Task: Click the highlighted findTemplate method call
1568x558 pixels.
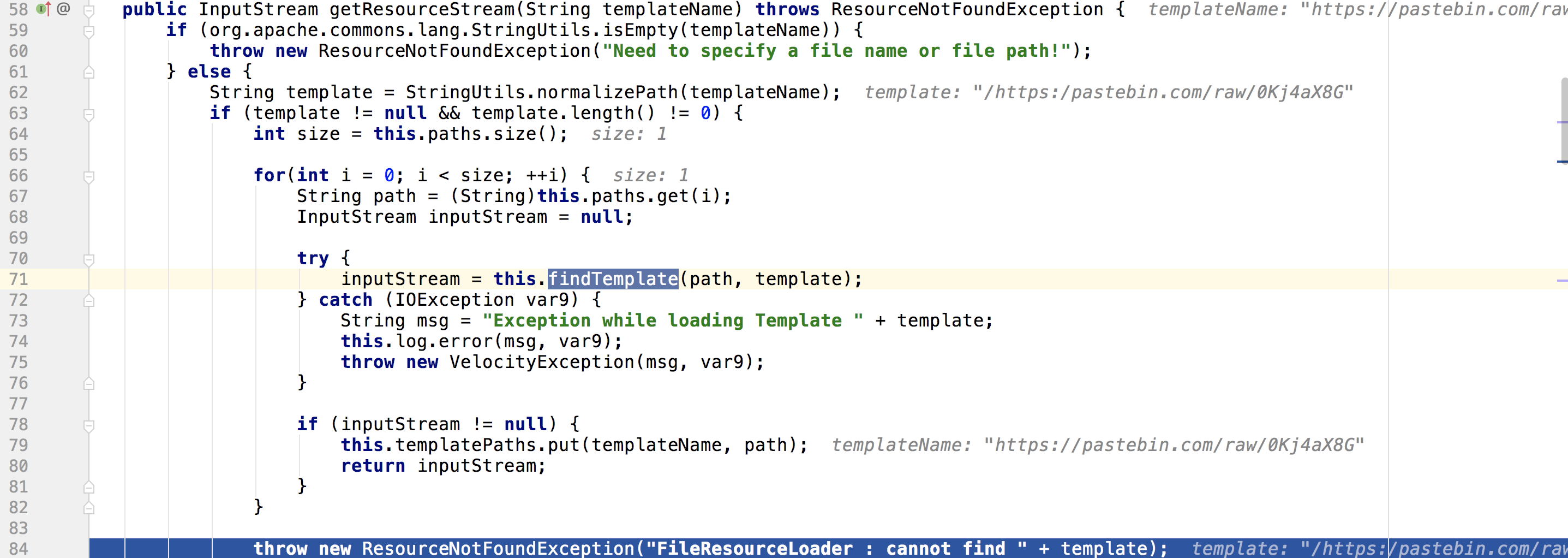Action: [613, 279]
